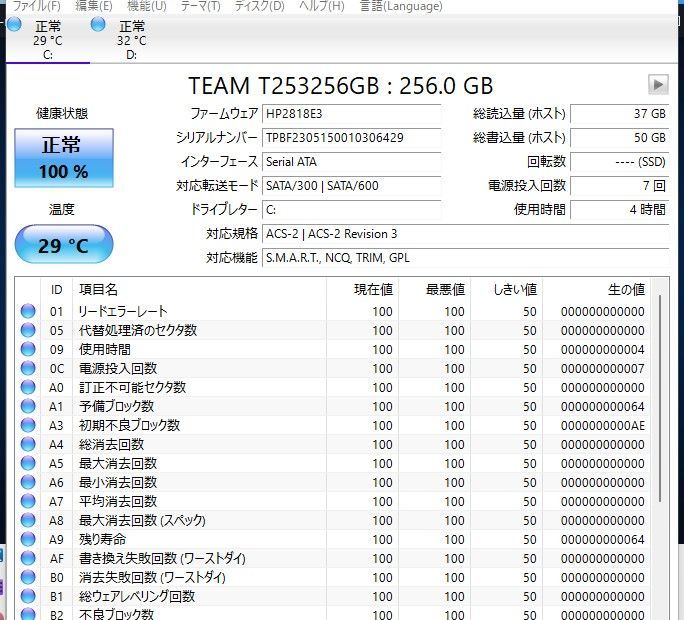684x620 pixels.
Task: Select raw value 000000000007
Action: 603,369
